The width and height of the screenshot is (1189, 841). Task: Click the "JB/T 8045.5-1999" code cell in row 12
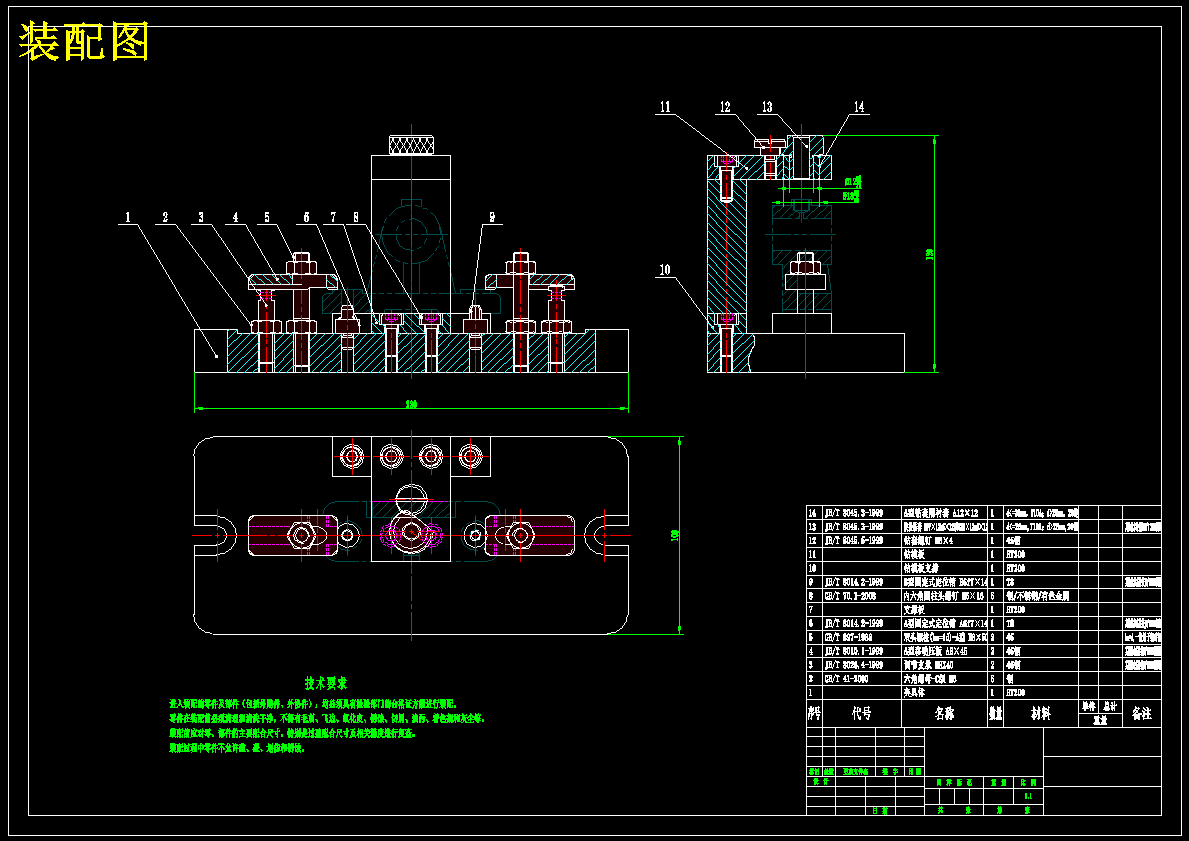(862, 541)
